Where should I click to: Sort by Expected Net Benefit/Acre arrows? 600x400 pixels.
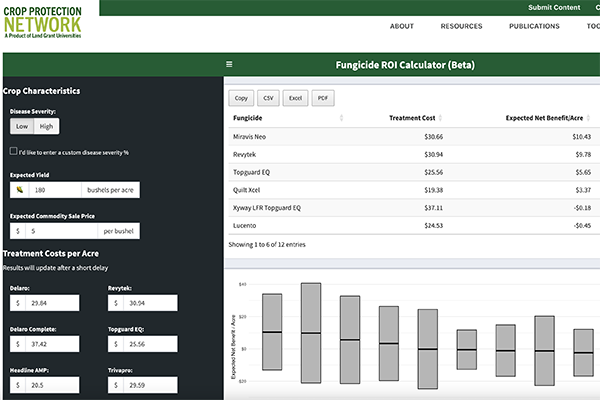pyautogui.click(x=588, y=118)
